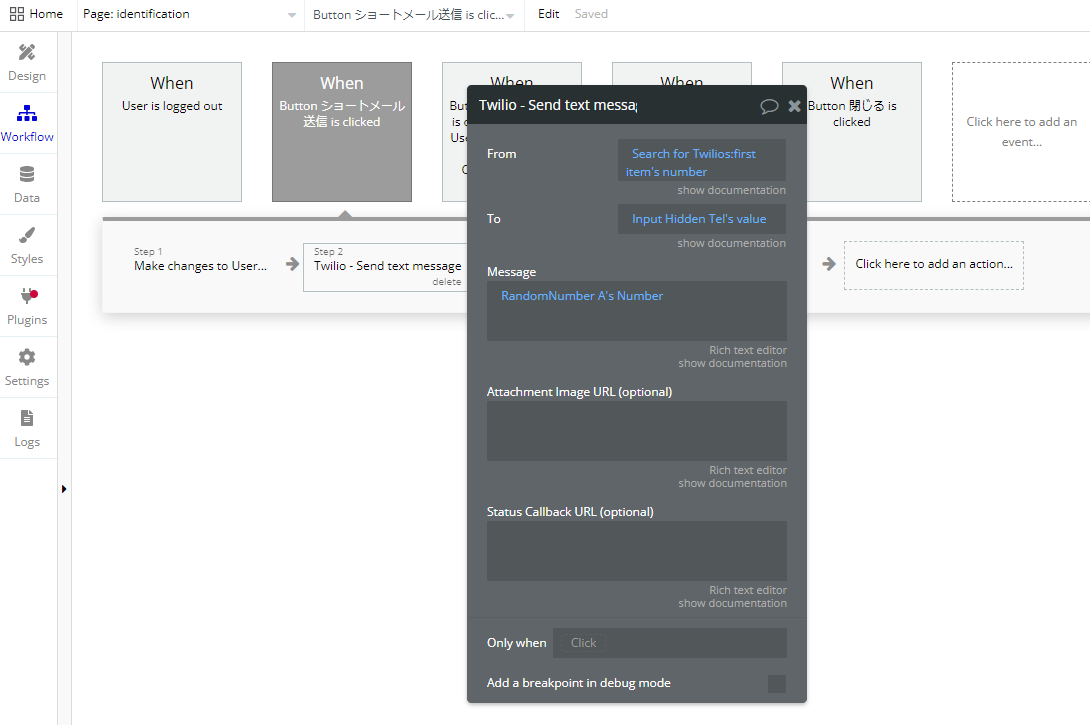Open Step 2 Twilio Send text message
Image resolution: width=1090 pixels, height=725 pixels.
(386, 267)
